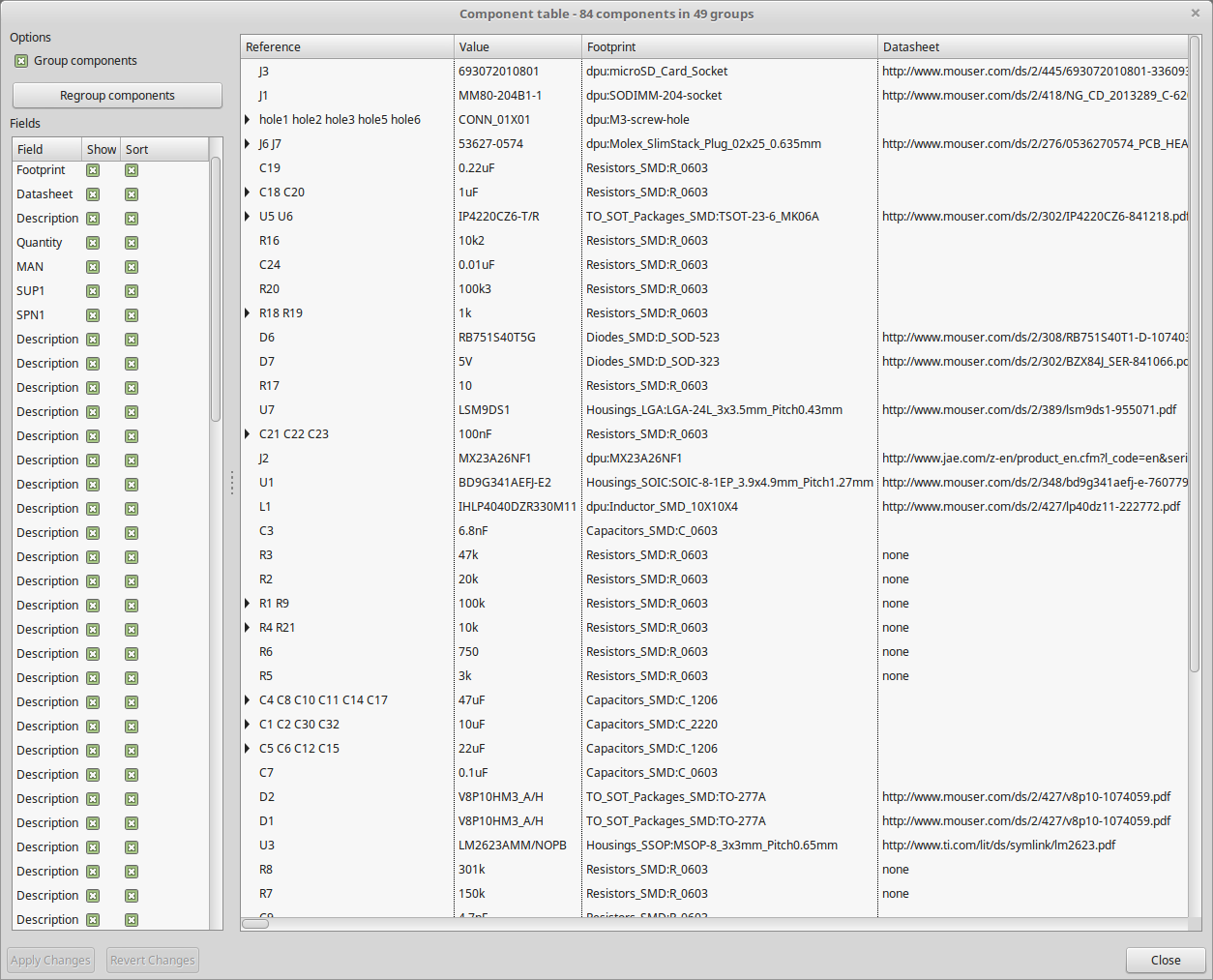Uncheck Show for the SUP1 field
The width and height of the screenshot is (1213, 980).
[93, 291]
